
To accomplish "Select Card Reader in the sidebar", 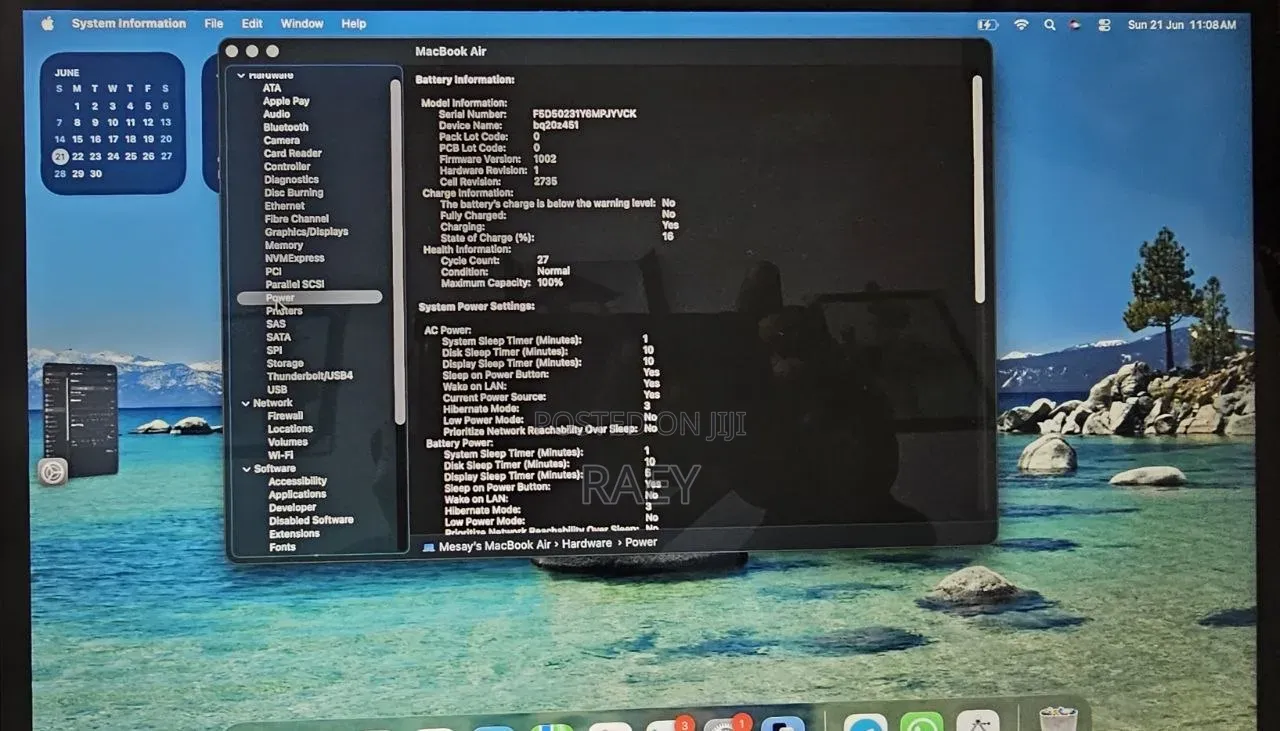I will pyautogui.click(x=292, y=153).
